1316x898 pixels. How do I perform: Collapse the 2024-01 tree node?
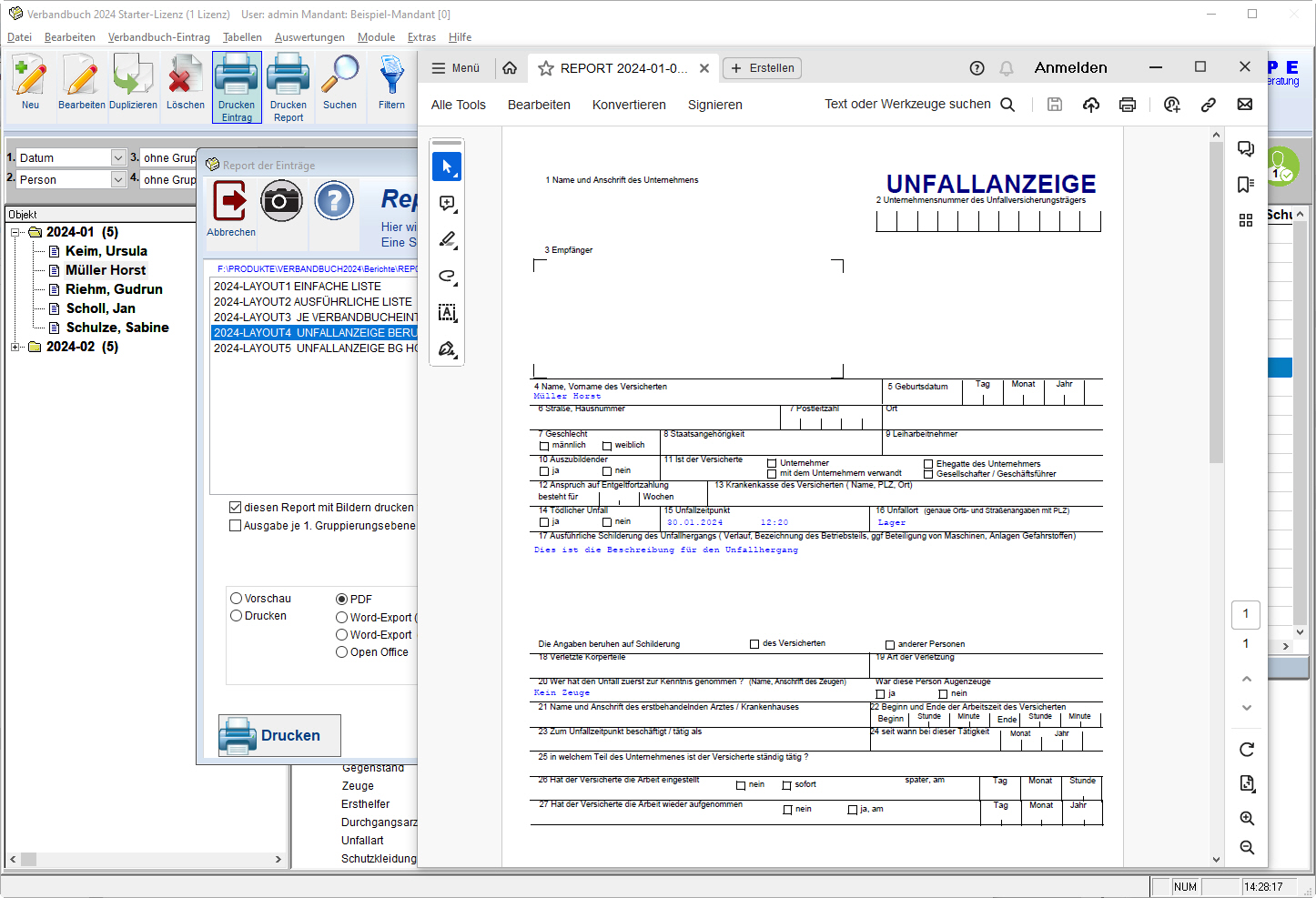click(15, 233)
